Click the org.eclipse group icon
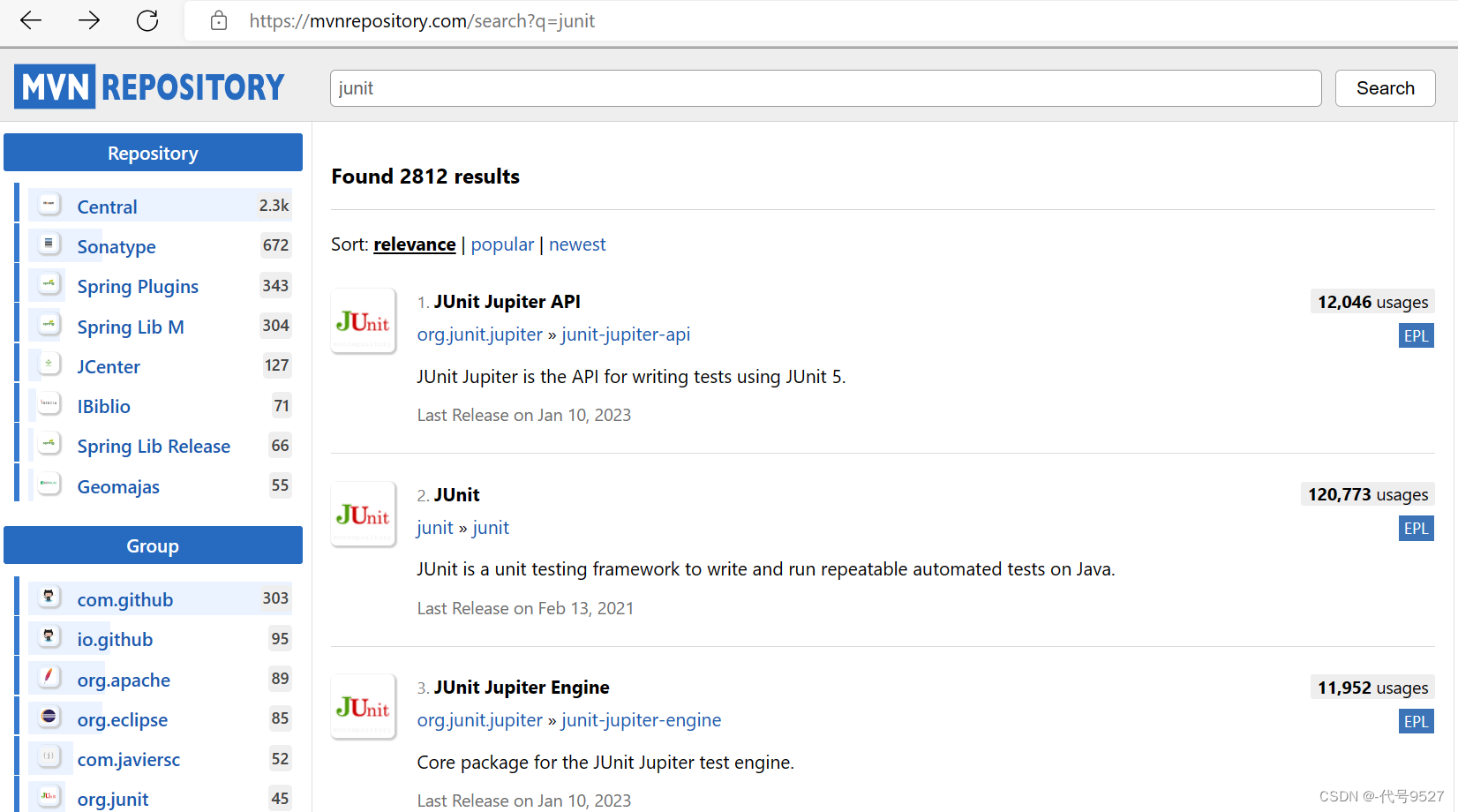 pos(49,717)
